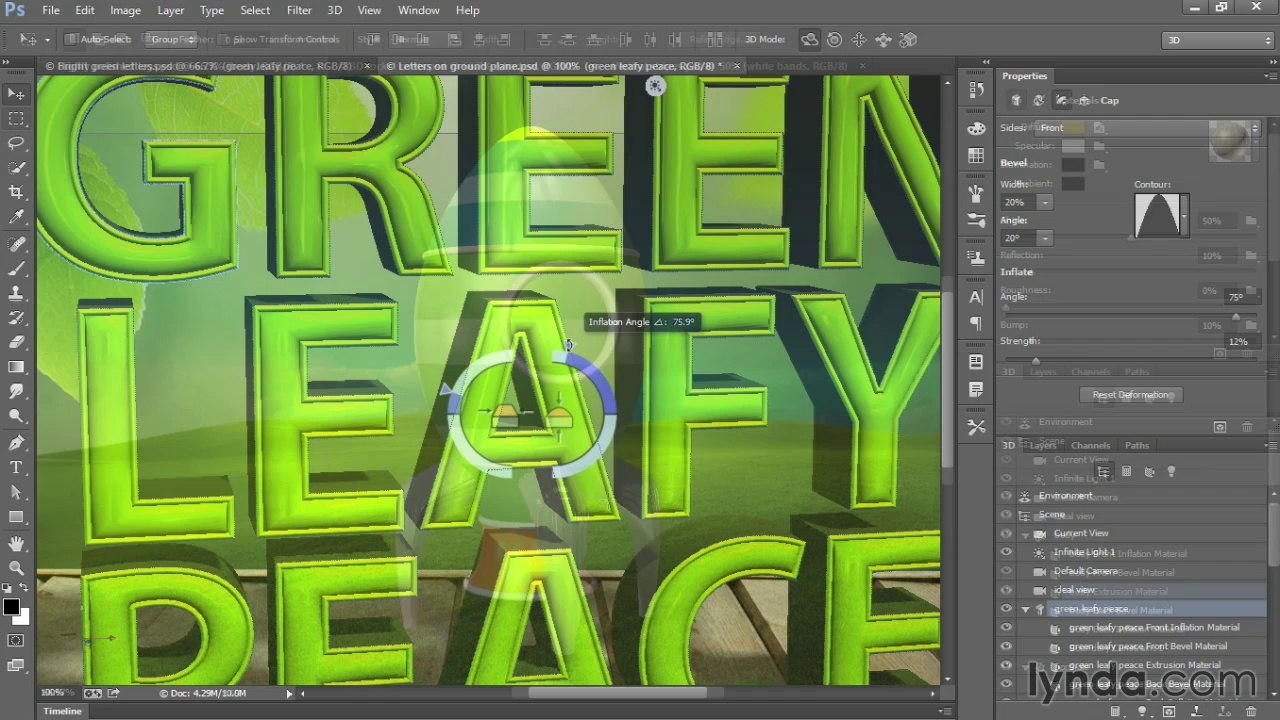Screen dimensions: 1280x720
Task: Open the Timeline panel tab
Action: point(62,711)
